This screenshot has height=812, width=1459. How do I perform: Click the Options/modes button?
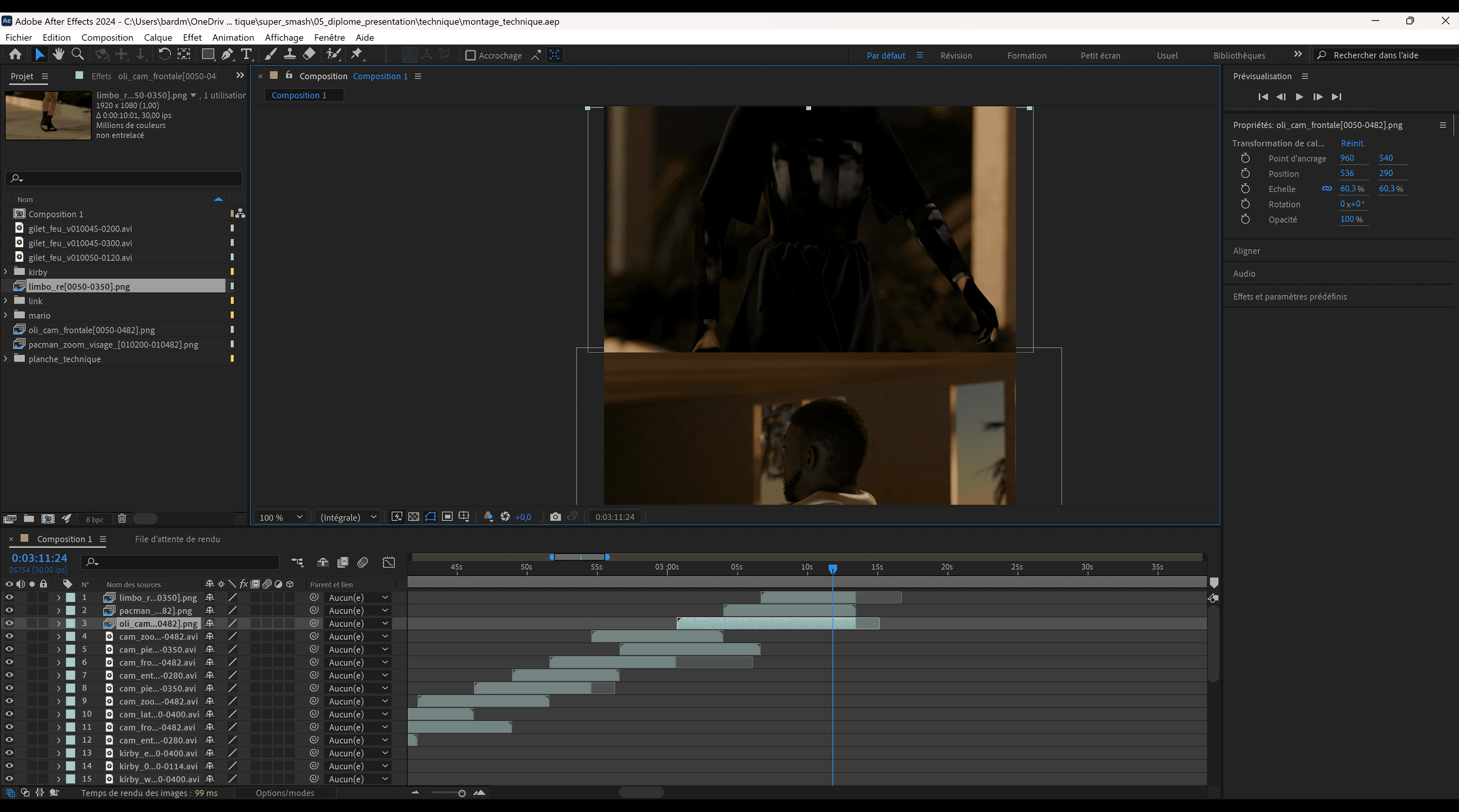point(285,793)
